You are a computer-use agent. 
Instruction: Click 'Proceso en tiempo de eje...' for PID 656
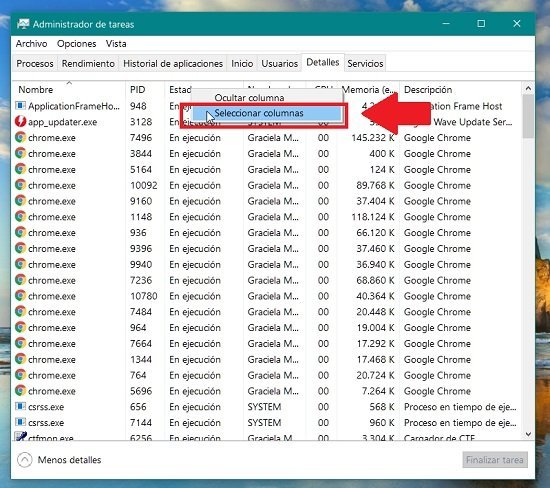point(460,407)
